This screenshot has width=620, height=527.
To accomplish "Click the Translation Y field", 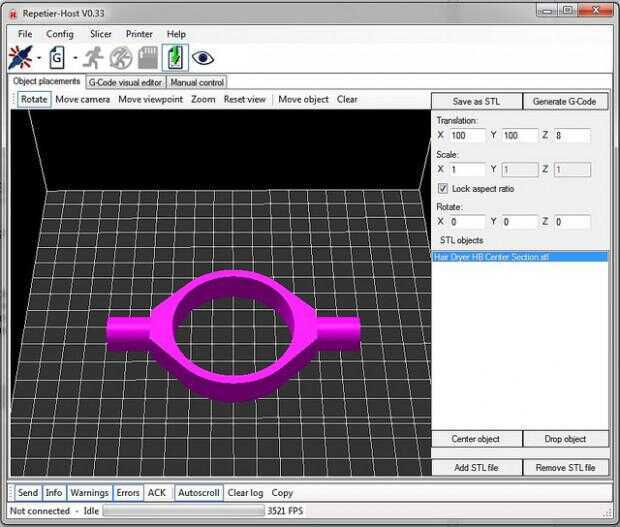I will 520,136.
